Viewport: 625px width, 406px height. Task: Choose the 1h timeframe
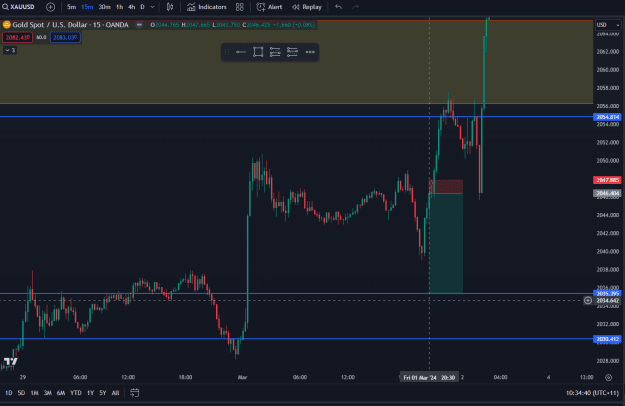click(120, 7)
